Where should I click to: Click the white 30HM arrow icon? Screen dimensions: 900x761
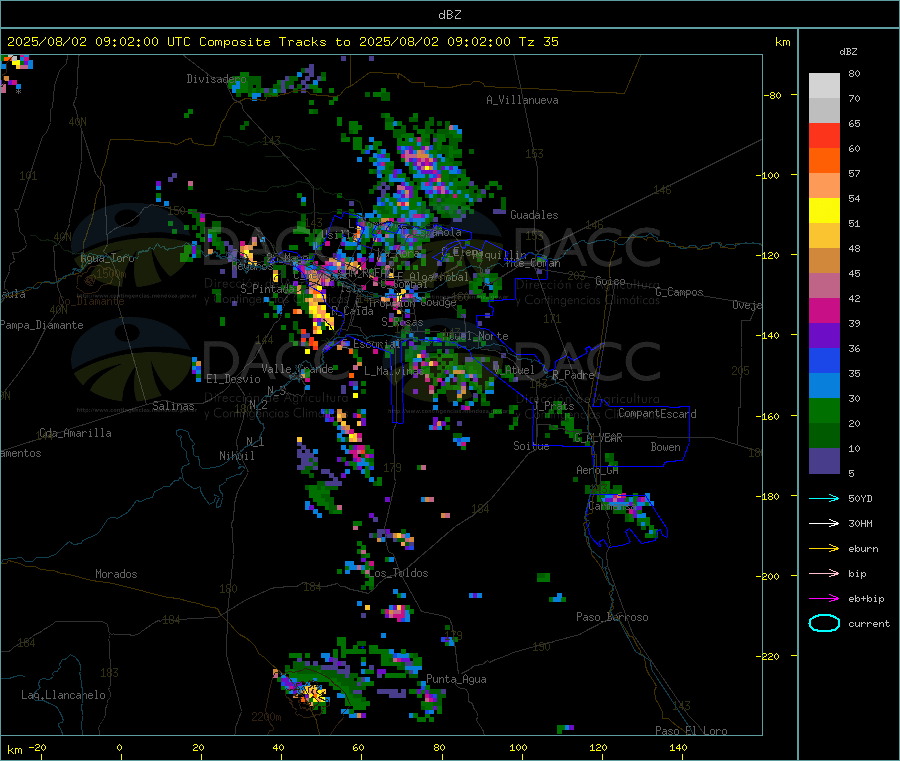click(x=824, y=523)
